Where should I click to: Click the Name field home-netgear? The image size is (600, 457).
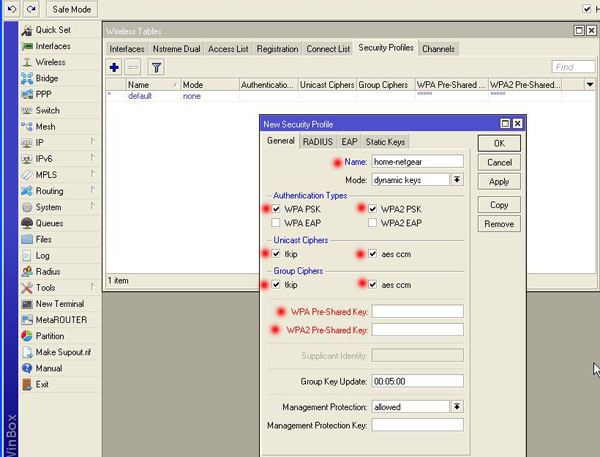click(x=417, y=162)
